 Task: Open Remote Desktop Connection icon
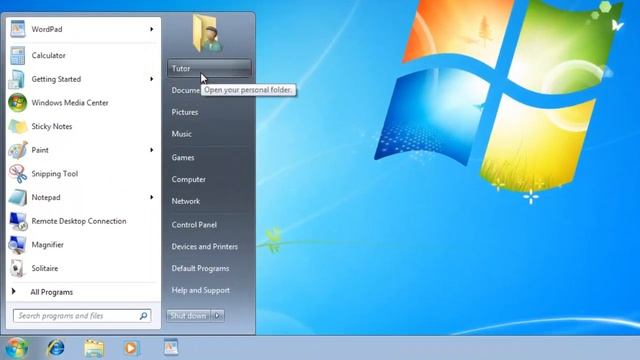pyautogui.click(x=18, y=221)
